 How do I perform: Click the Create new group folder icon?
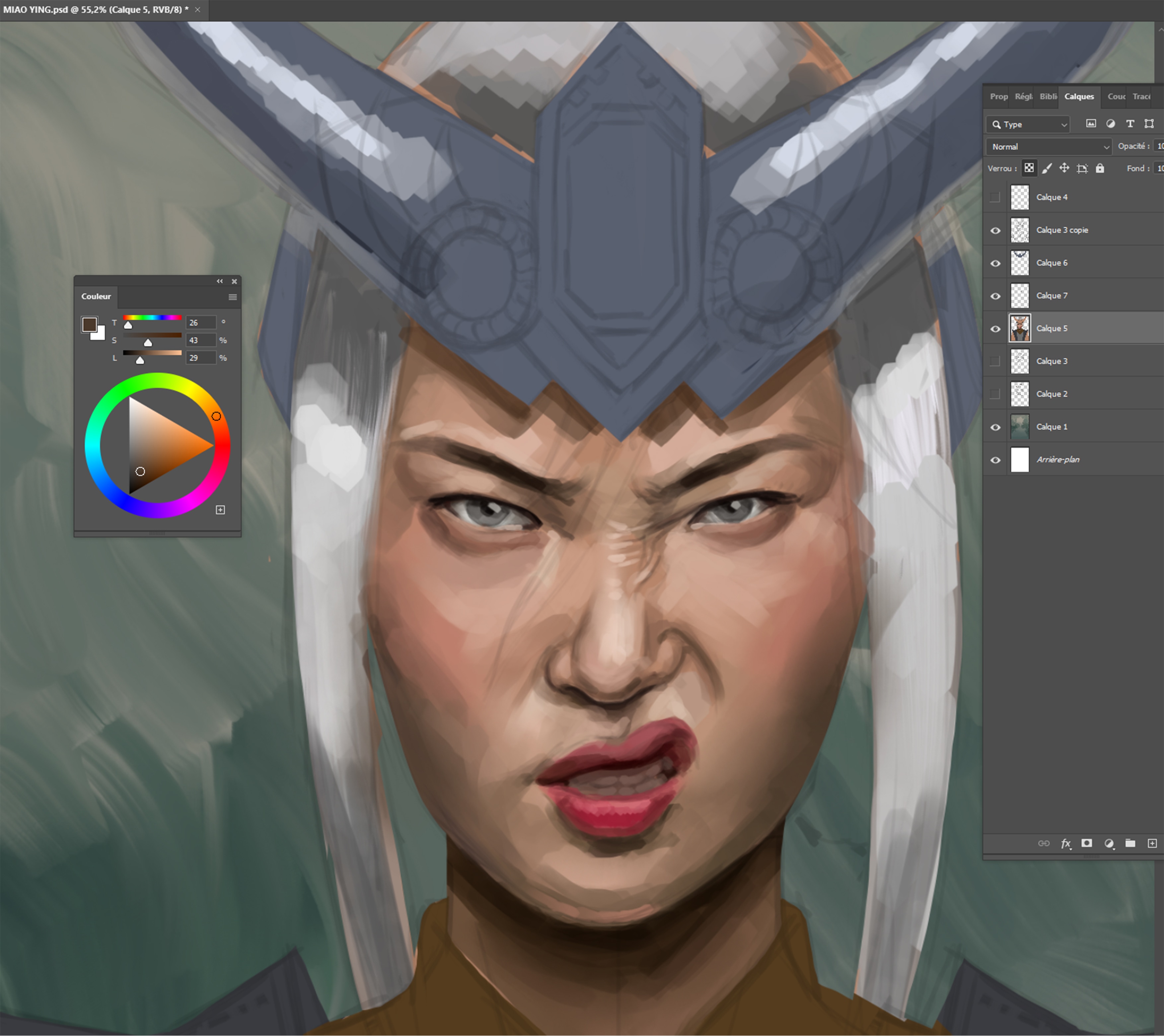(x=1131, y=844)
